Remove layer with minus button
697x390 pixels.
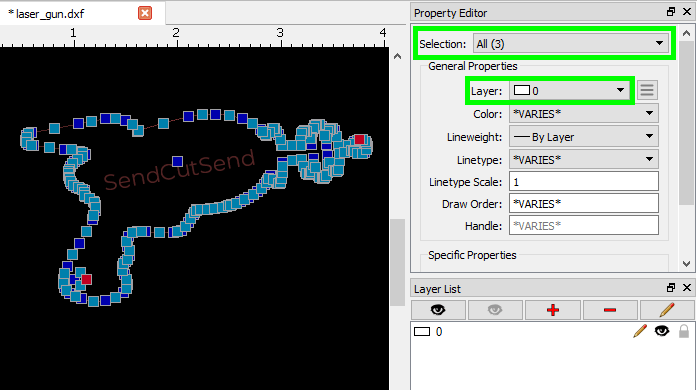(610, 310)
